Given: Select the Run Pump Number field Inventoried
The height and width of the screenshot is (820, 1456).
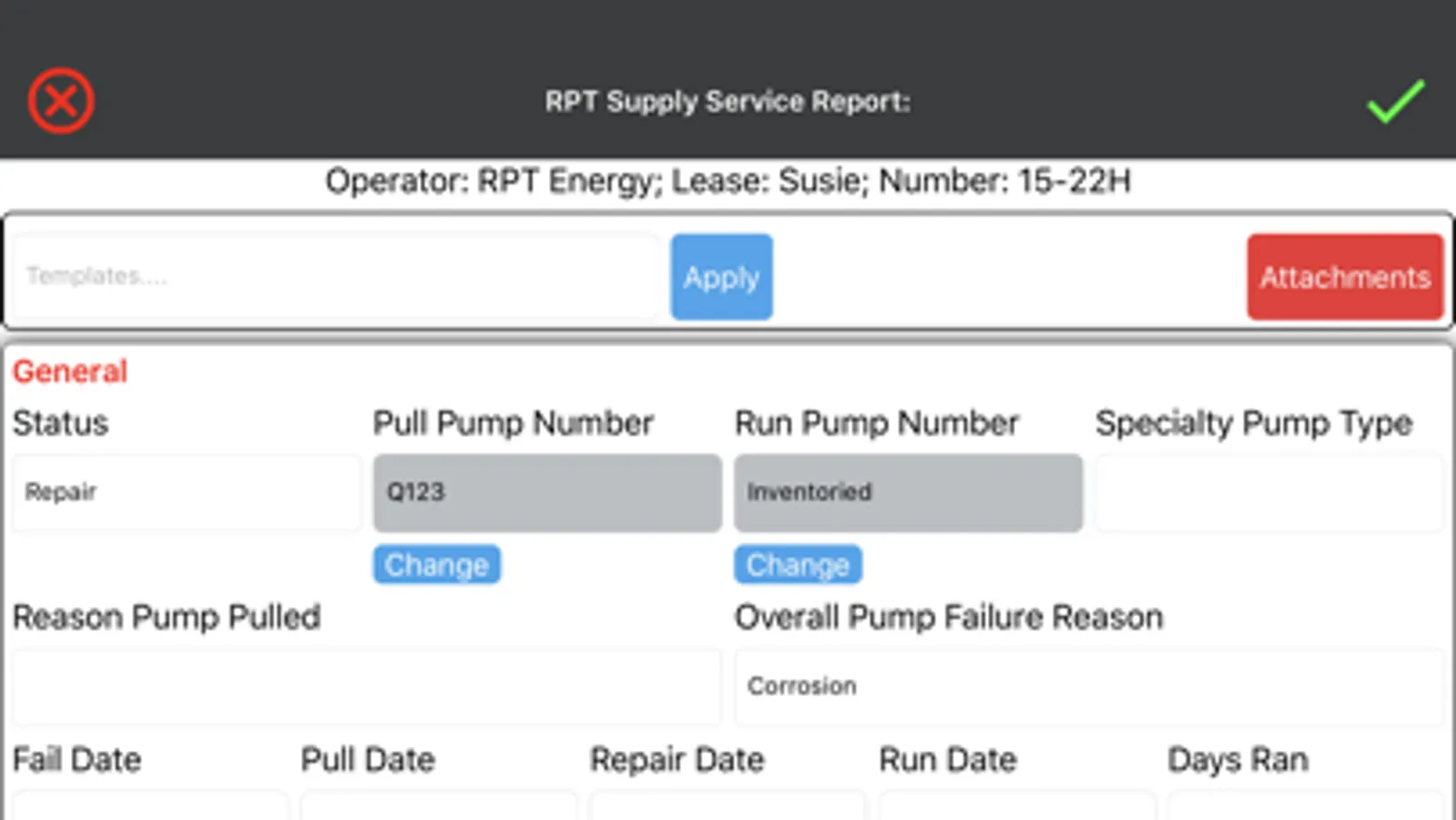Looking at the screenshot, I should [908, 493].
